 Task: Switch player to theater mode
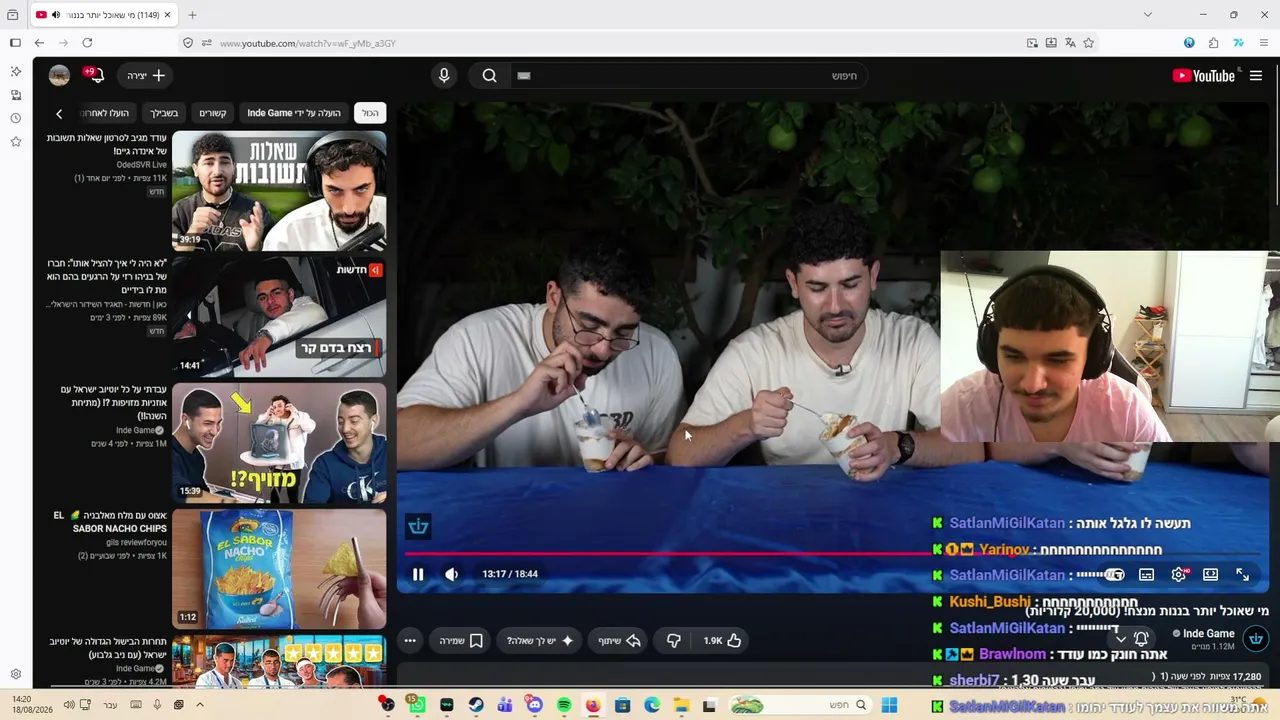tap(1210, 575)
